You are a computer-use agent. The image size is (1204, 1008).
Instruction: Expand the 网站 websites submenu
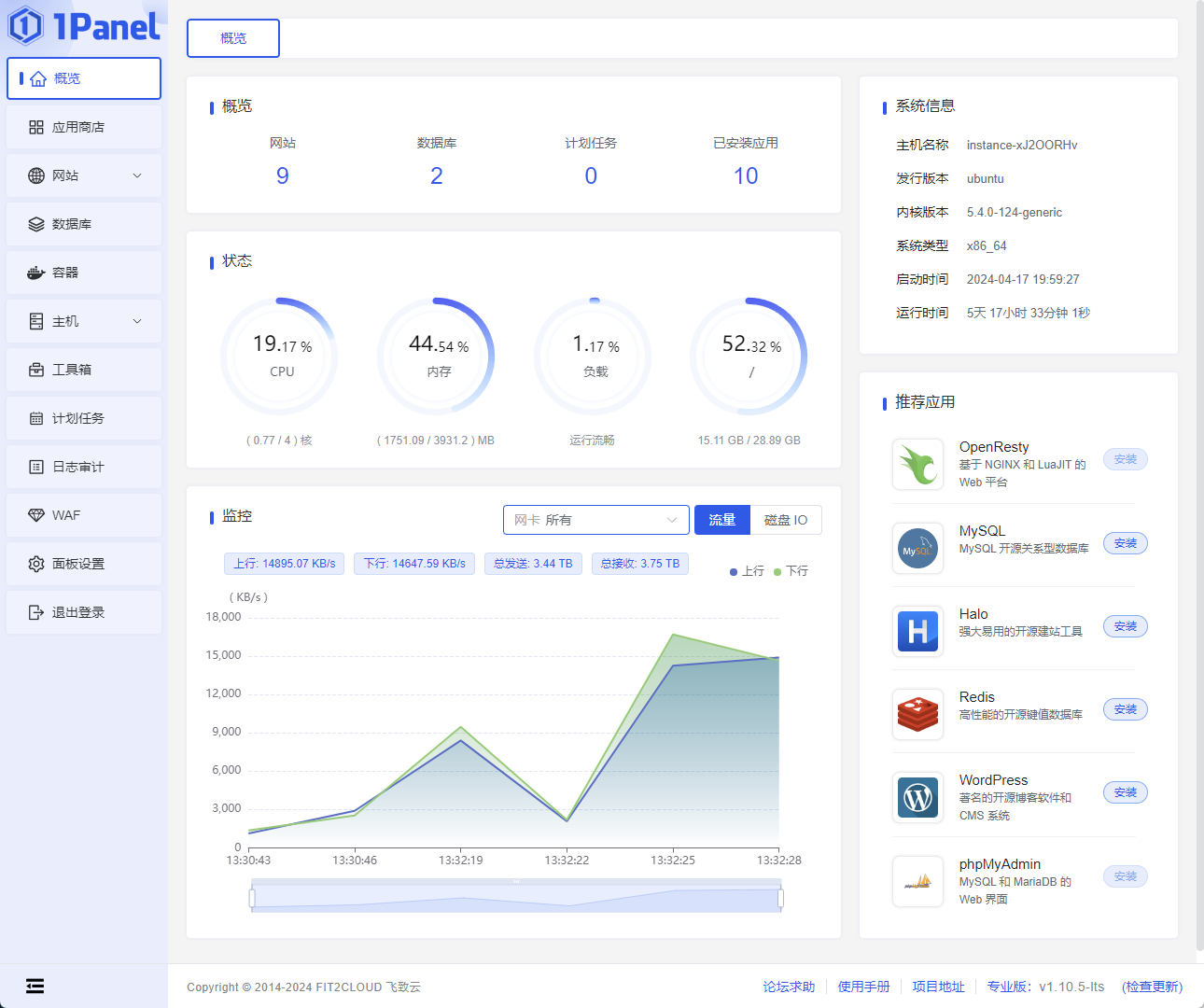click(137, 175)
